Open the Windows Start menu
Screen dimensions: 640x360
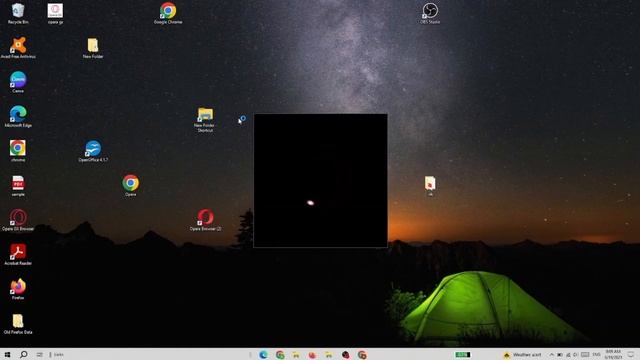pyautogui.click(x=7, y=354)
